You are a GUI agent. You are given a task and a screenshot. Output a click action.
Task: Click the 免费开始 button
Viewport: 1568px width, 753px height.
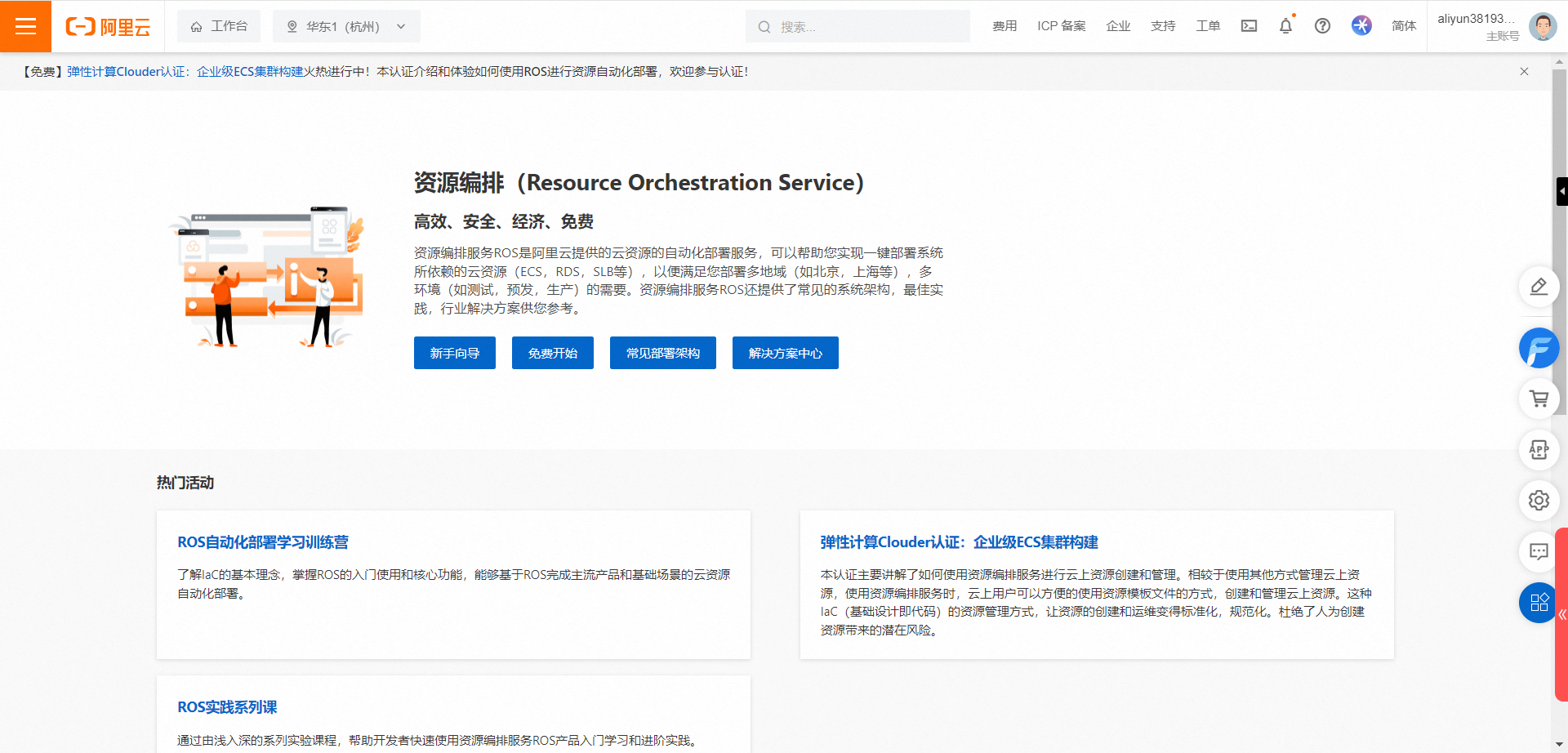pos(553,353)
